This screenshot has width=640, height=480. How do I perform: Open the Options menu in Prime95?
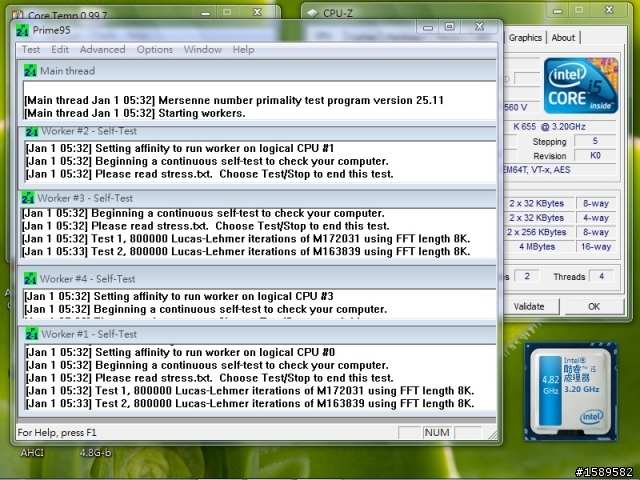pyautogui.click(x=155, y=49)
